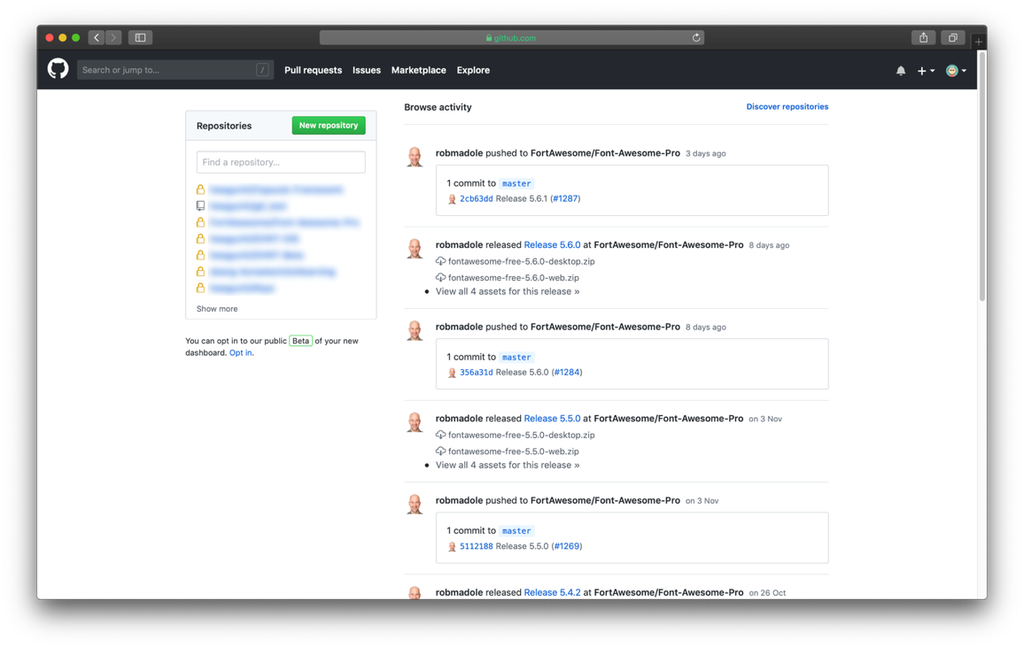
Task: Click the robmadole username on the 3 days ago push
Action: coord(459,153)
